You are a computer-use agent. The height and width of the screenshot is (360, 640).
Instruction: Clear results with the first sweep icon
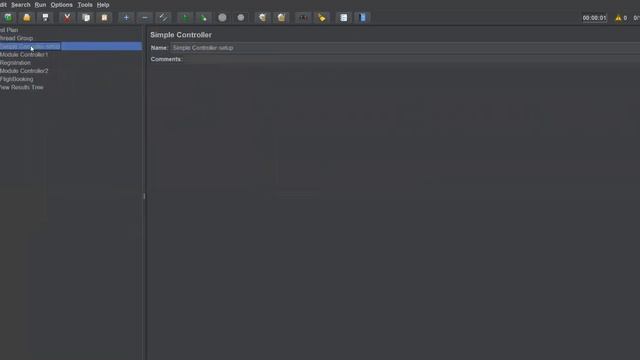[262, 18]
